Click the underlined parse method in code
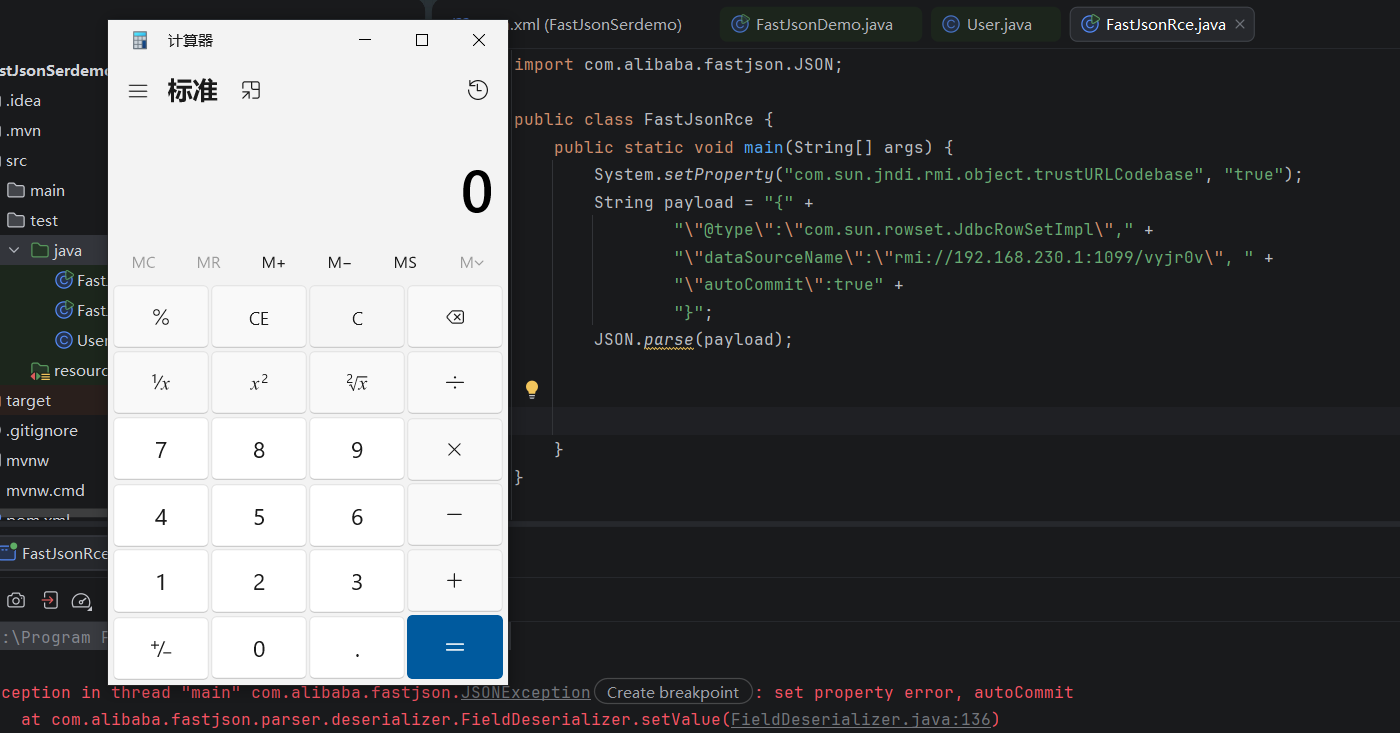 point(668,339)
